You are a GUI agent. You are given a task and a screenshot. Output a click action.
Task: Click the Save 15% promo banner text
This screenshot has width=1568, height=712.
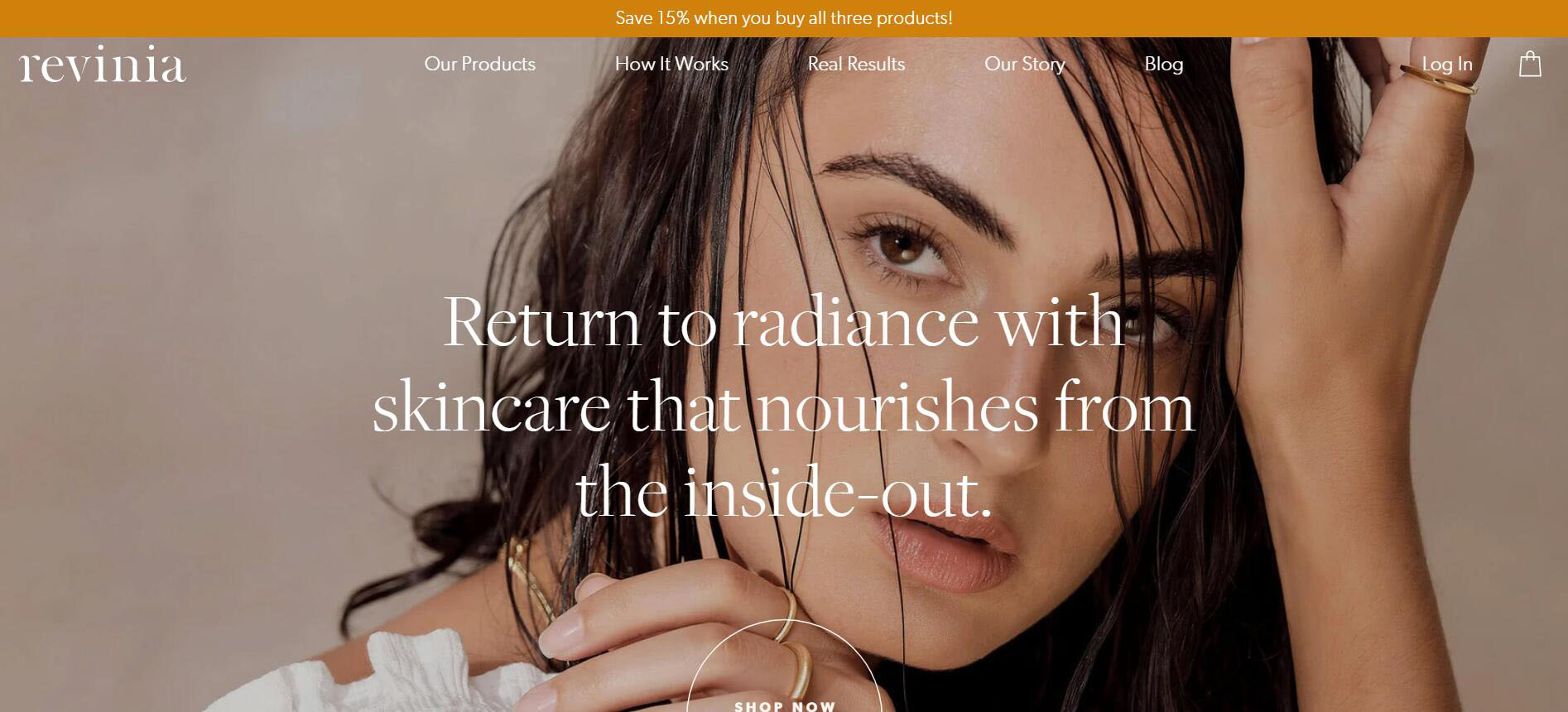784,18
